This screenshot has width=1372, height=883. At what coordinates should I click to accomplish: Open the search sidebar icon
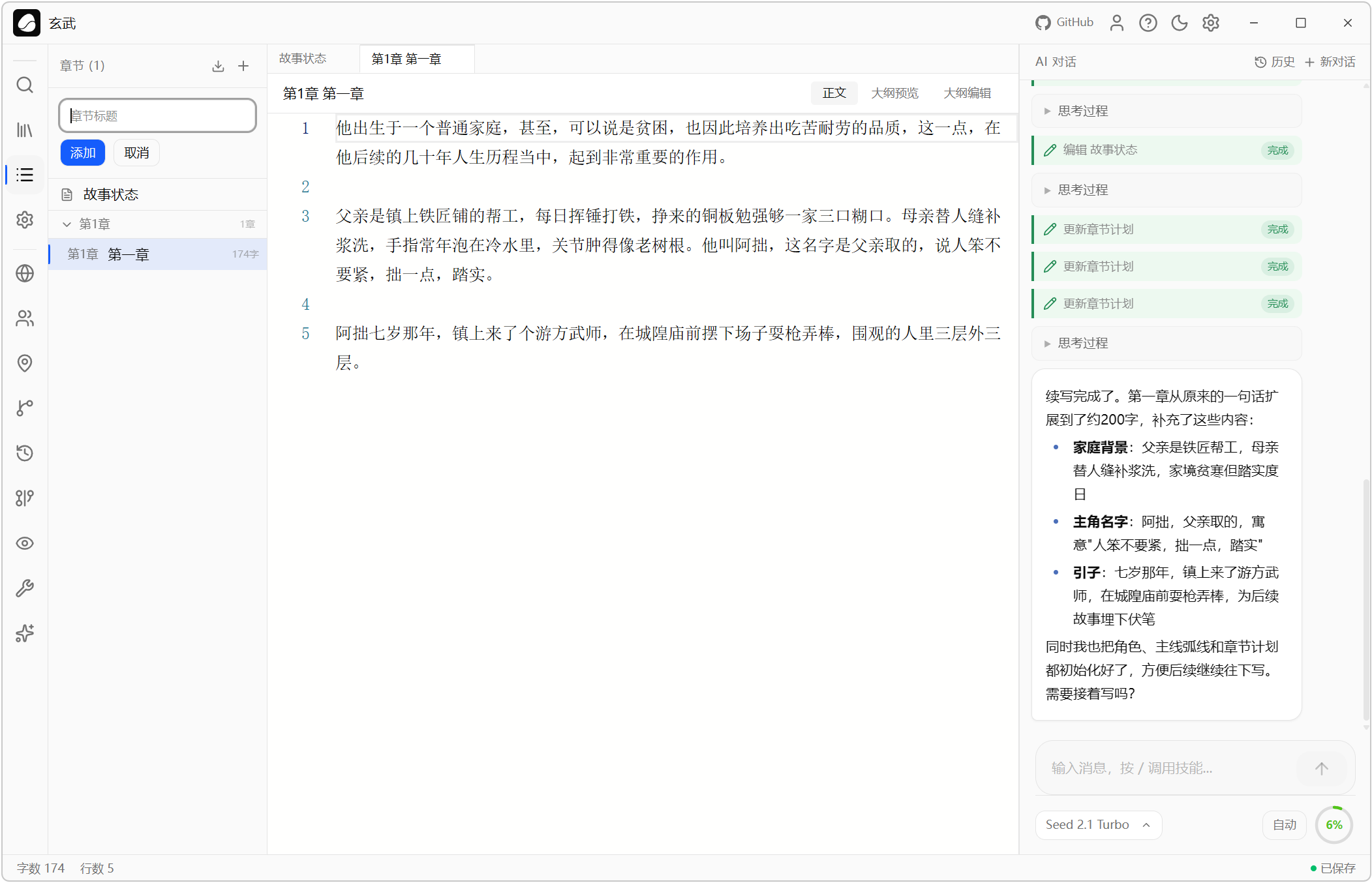pos(25,85)
